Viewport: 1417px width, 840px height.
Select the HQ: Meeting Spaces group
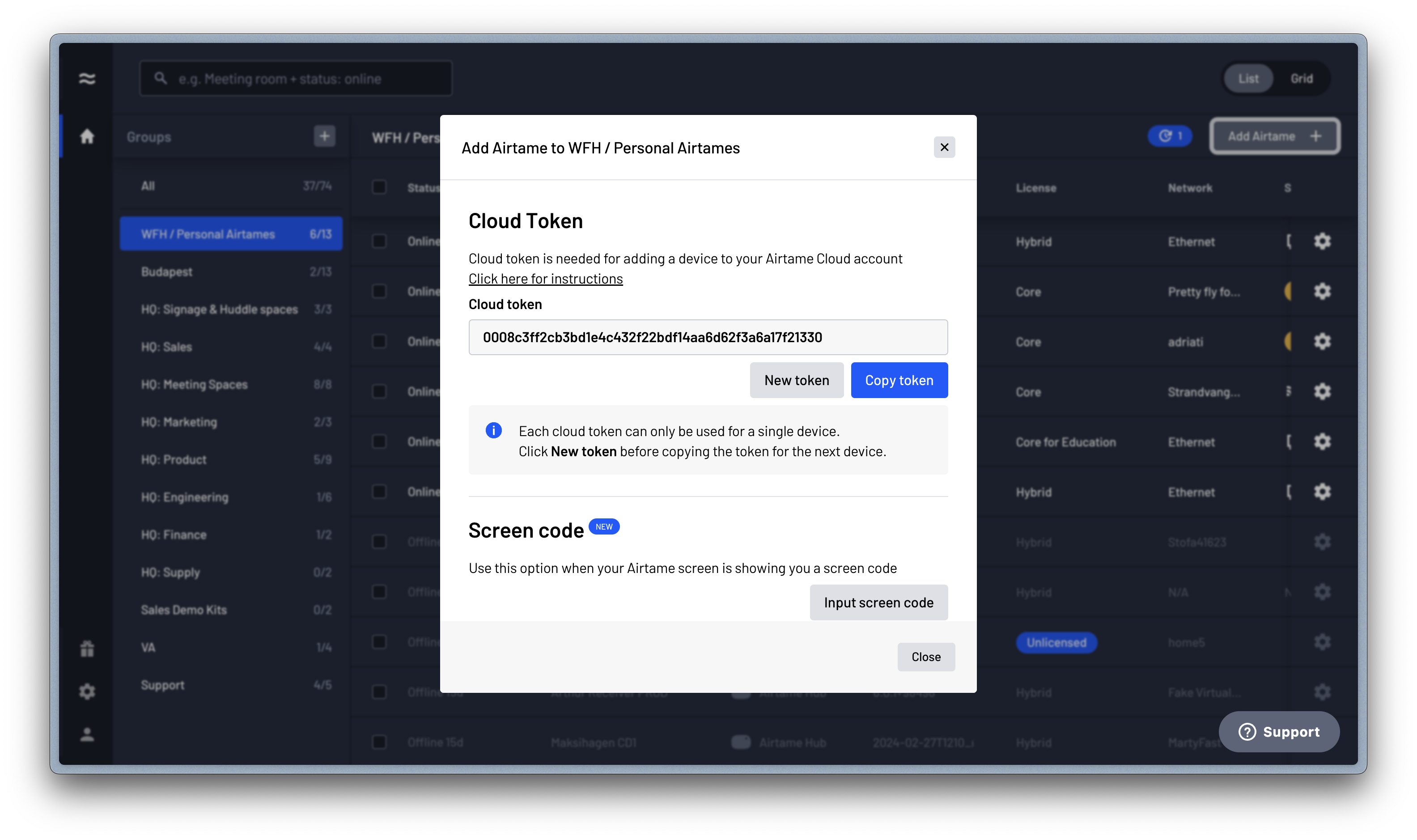[x=231, y=384]
